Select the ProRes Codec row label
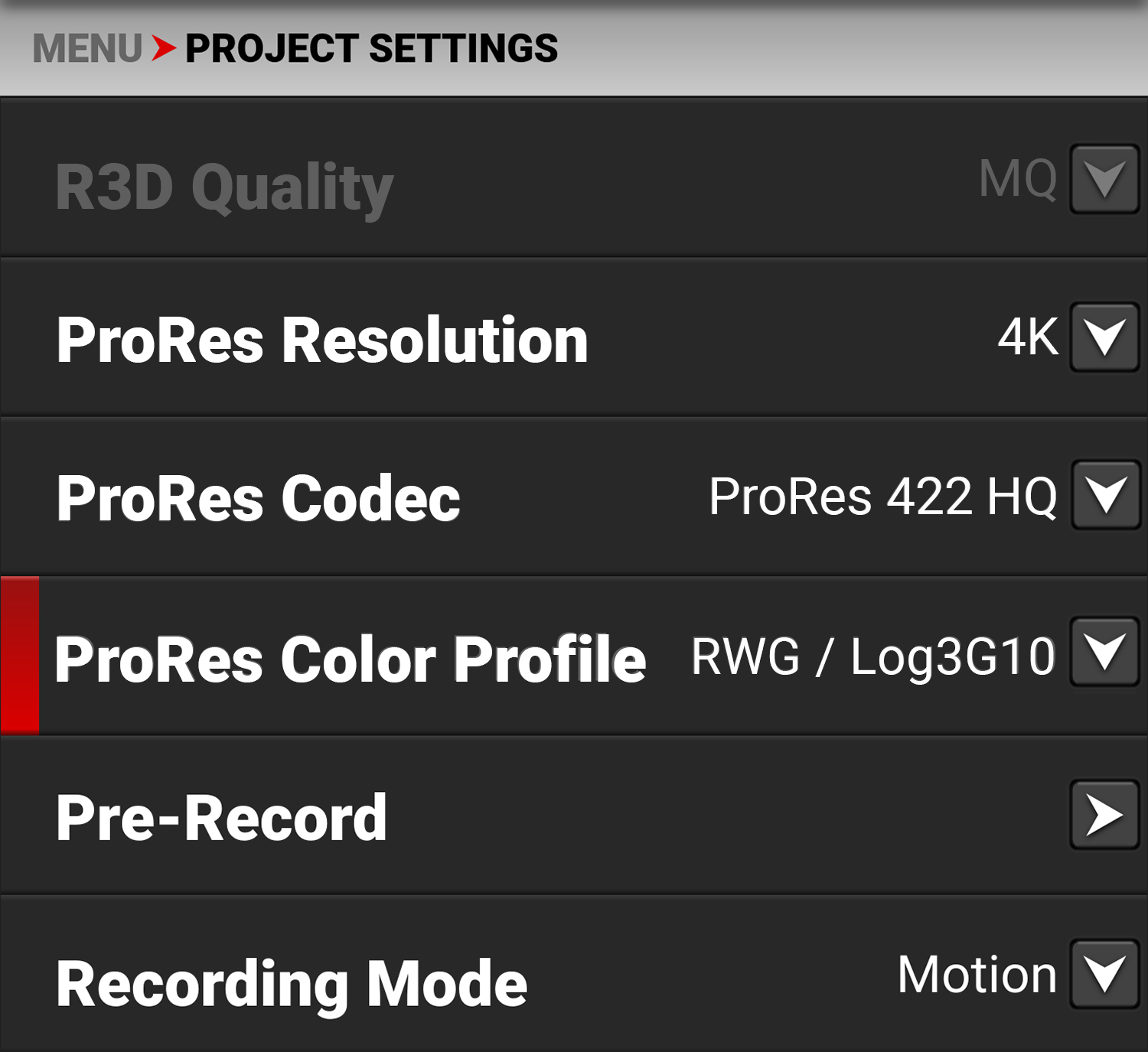 (x=258, y=499)
